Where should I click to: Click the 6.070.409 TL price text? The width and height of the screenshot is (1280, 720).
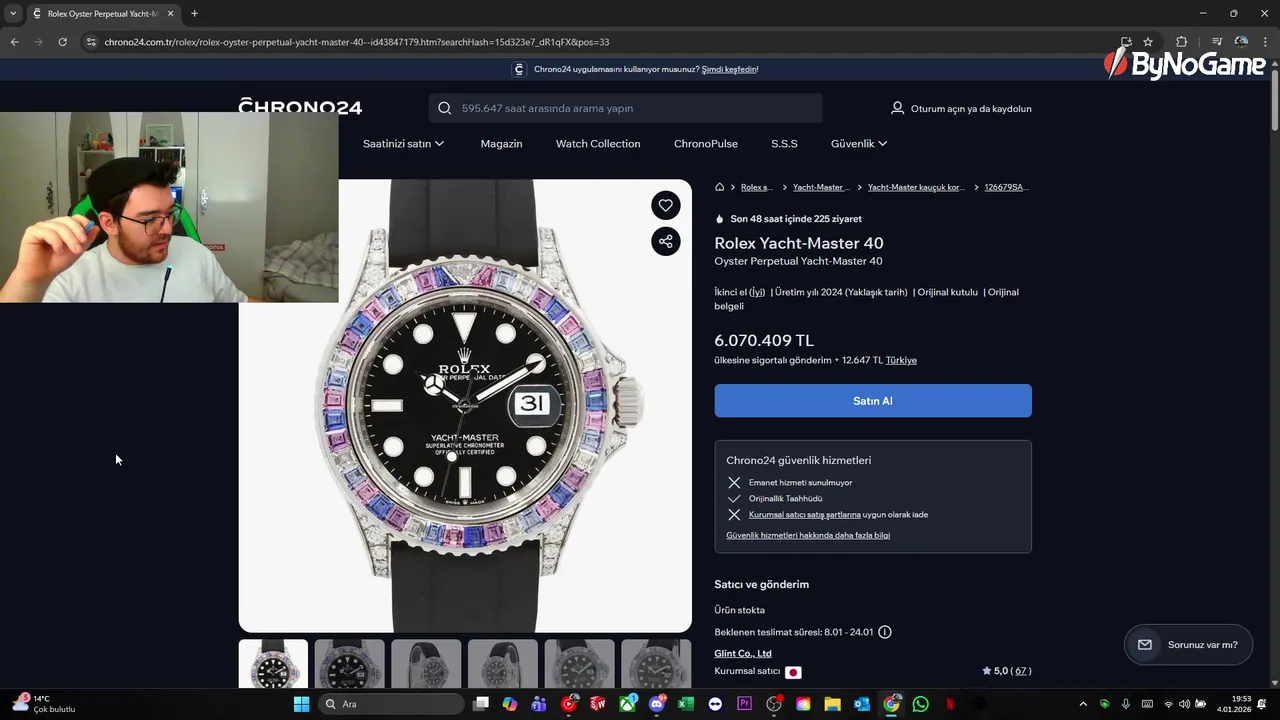point(764,341)
